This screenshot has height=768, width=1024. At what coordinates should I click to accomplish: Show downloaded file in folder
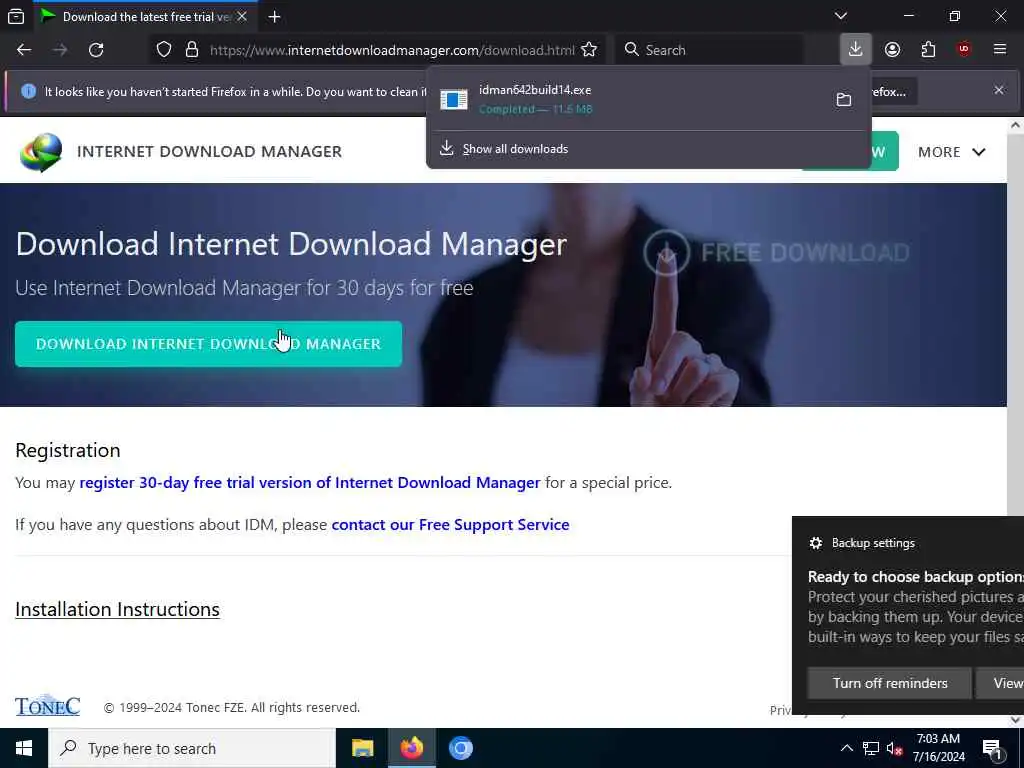(844, 99)
